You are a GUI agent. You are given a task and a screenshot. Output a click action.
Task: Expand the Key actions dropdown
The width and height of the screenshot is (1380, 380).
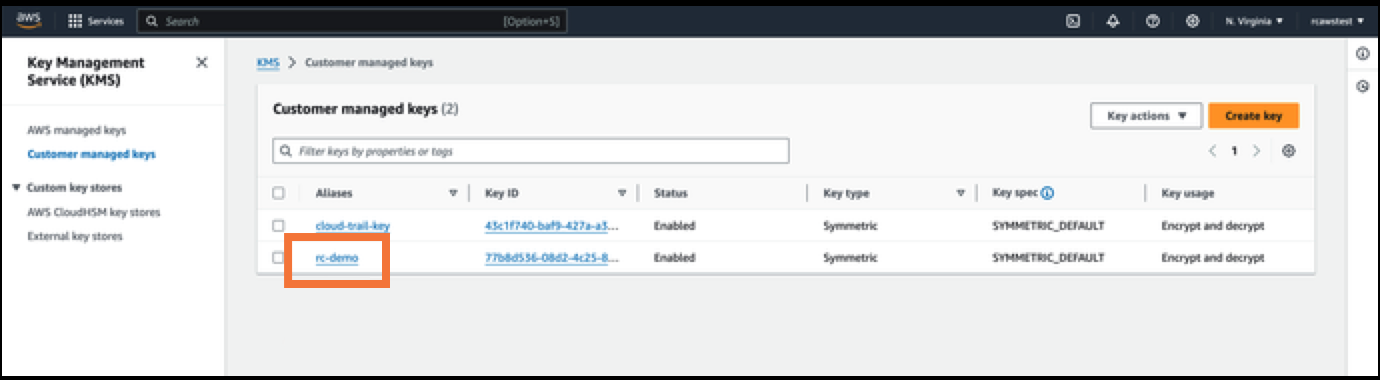(1145, 116)
